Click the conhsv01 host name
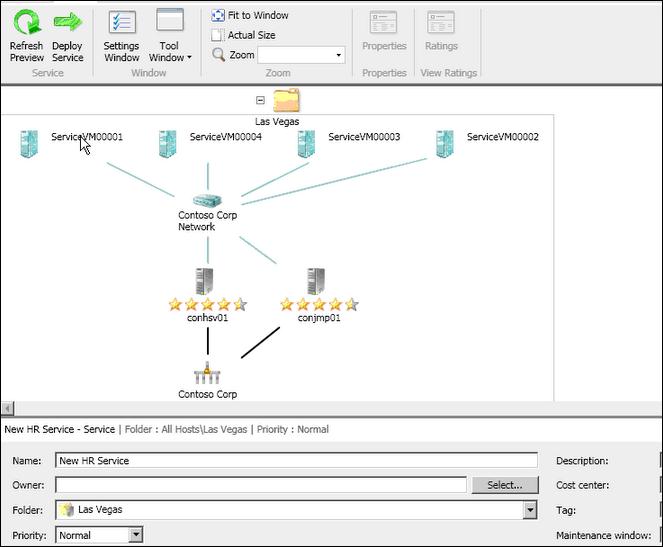663x547 pixels. click(208, 318)
